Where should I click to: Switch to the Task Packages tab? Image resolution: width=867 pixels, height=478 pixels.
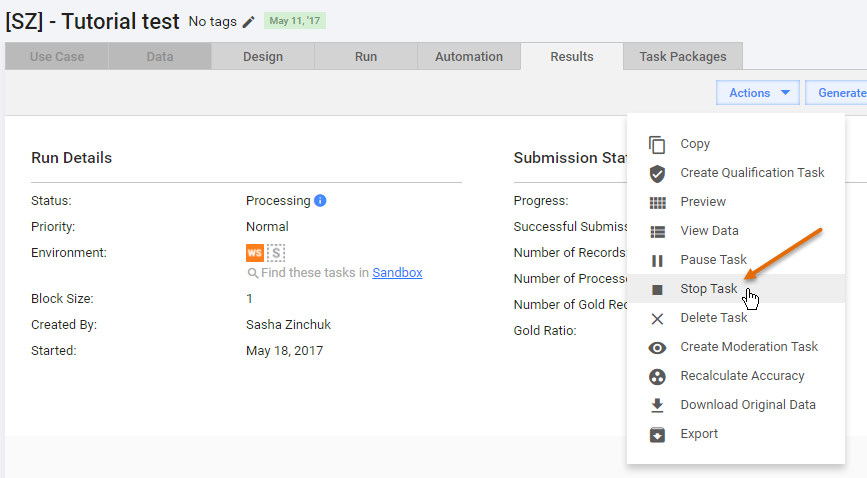point(683,56)
